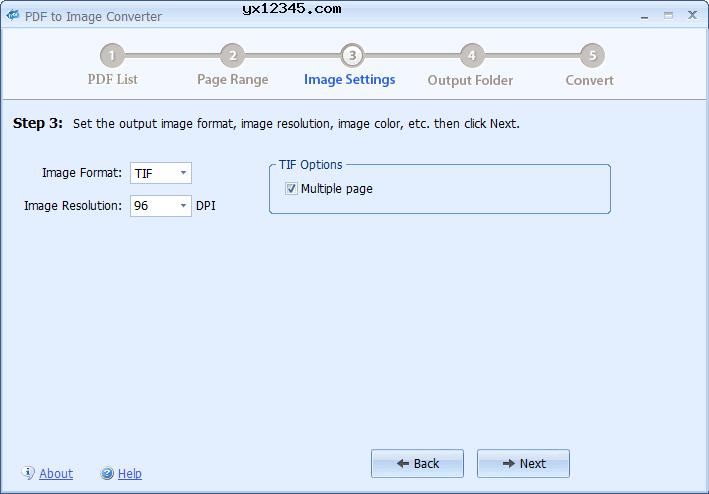The width and height of the screenshot is (709, 494).
Task: Close the PDF to Image Converter window
Action: [692, 15]
